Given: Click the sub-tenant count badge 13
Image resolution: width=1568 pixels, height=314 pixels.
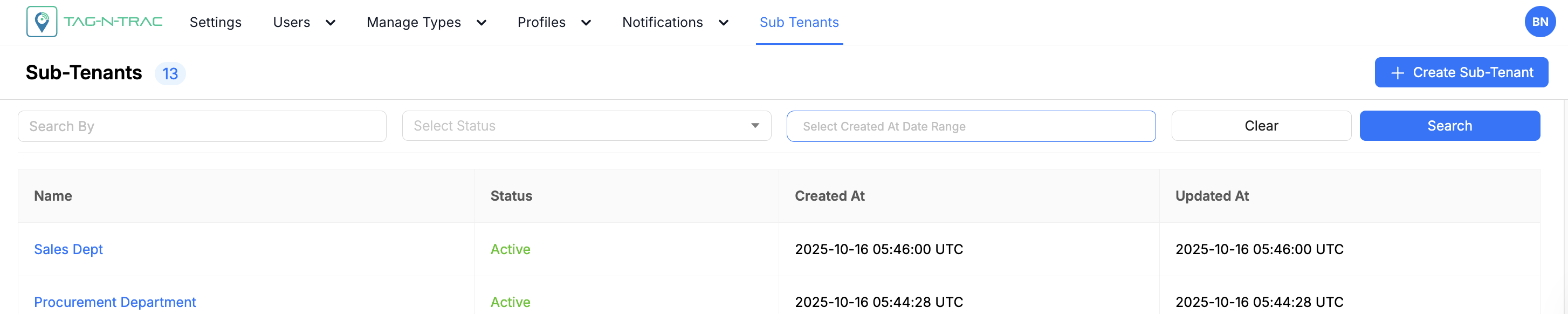Looking at the screenshot, I should pos(170,73).
